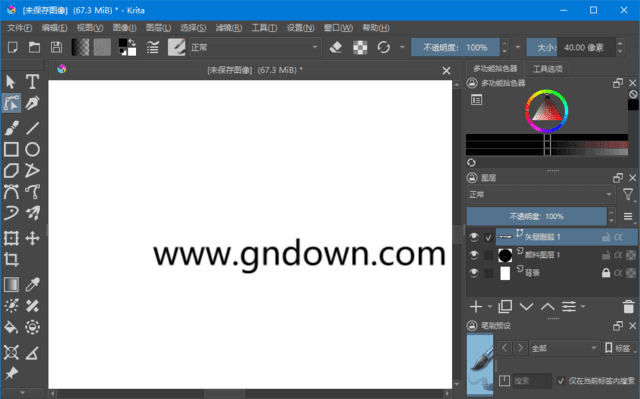The height and width of the screenshot is (399, 640).
Task: Move layer down with the down arrow
Action: pyautogui.click(x=527, y=306)
